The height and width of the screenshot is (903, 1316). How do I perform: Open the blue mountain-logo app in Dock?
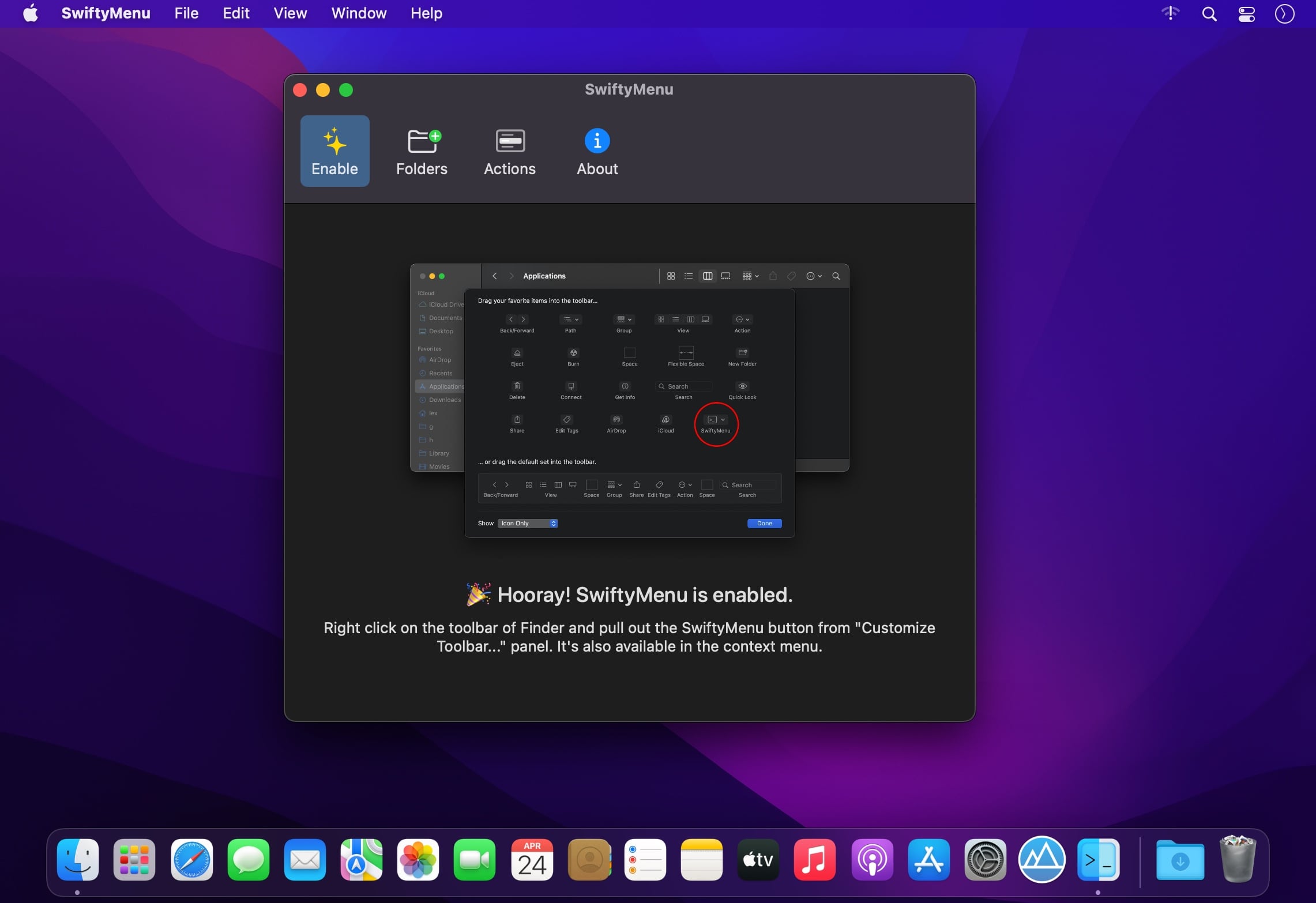(x=1041, y=860)
